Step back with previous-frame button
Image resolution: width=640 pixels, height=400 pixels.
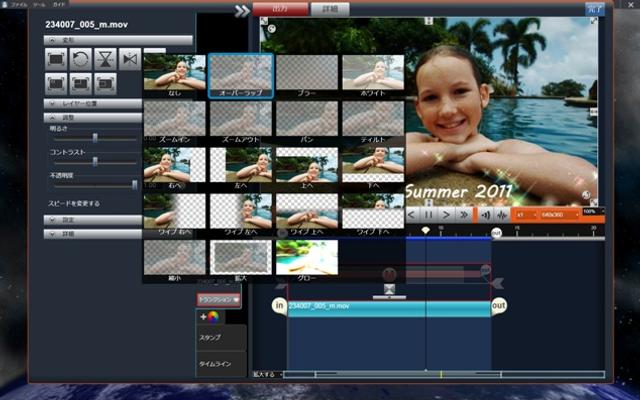[x=411, y=215]
